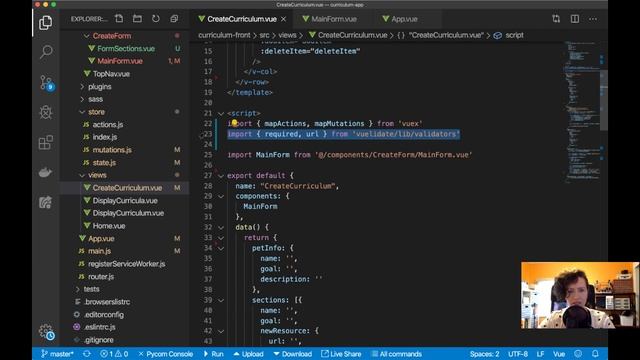The height and width of the screenshot is (360, 640).
Task: Click 'src' in the breadcrumb path
Action: pos(264,35)
